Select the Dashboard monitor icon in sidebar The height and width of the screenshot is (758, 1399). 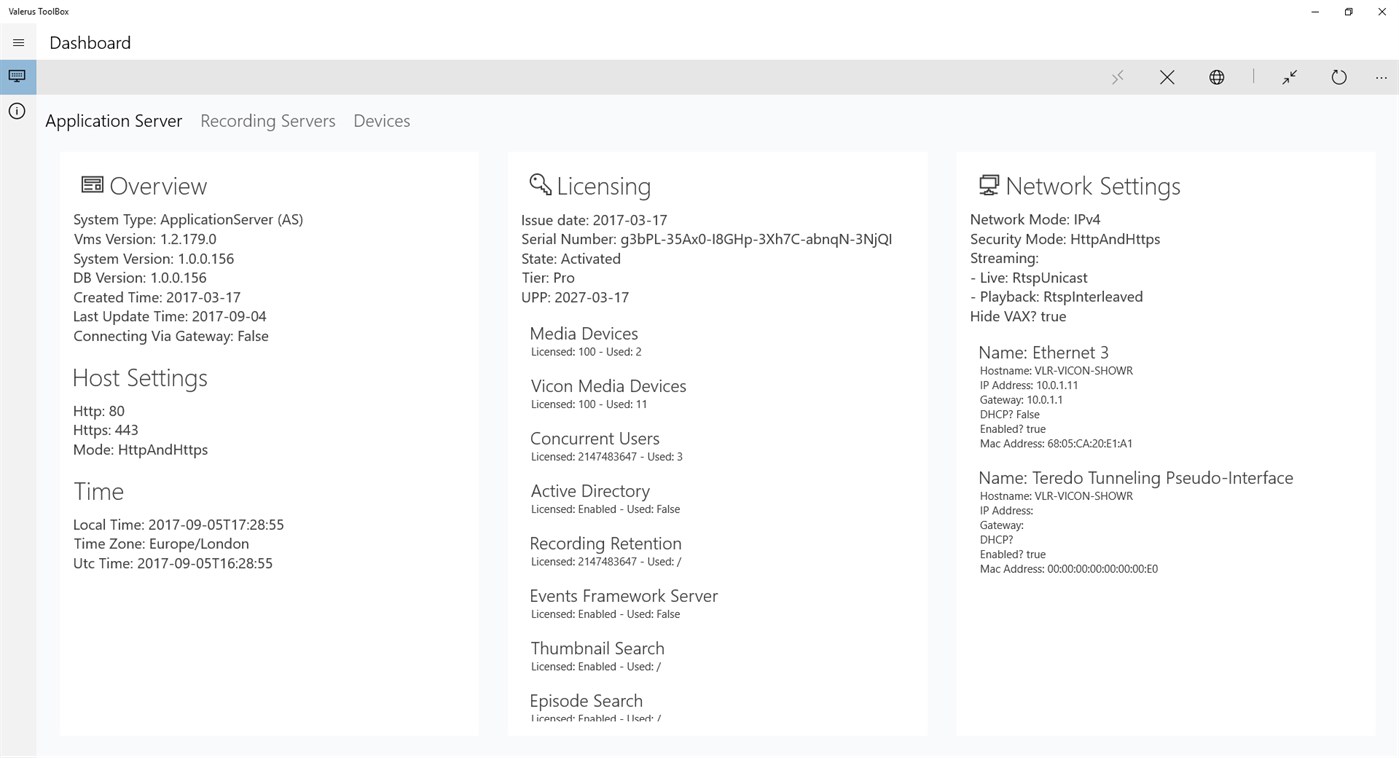17,76
